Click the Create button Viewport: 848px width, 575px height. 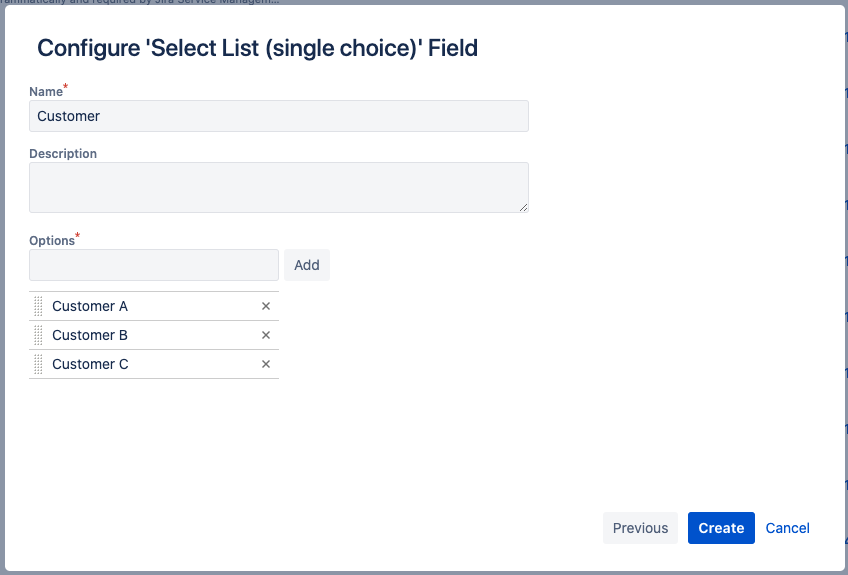721,528
